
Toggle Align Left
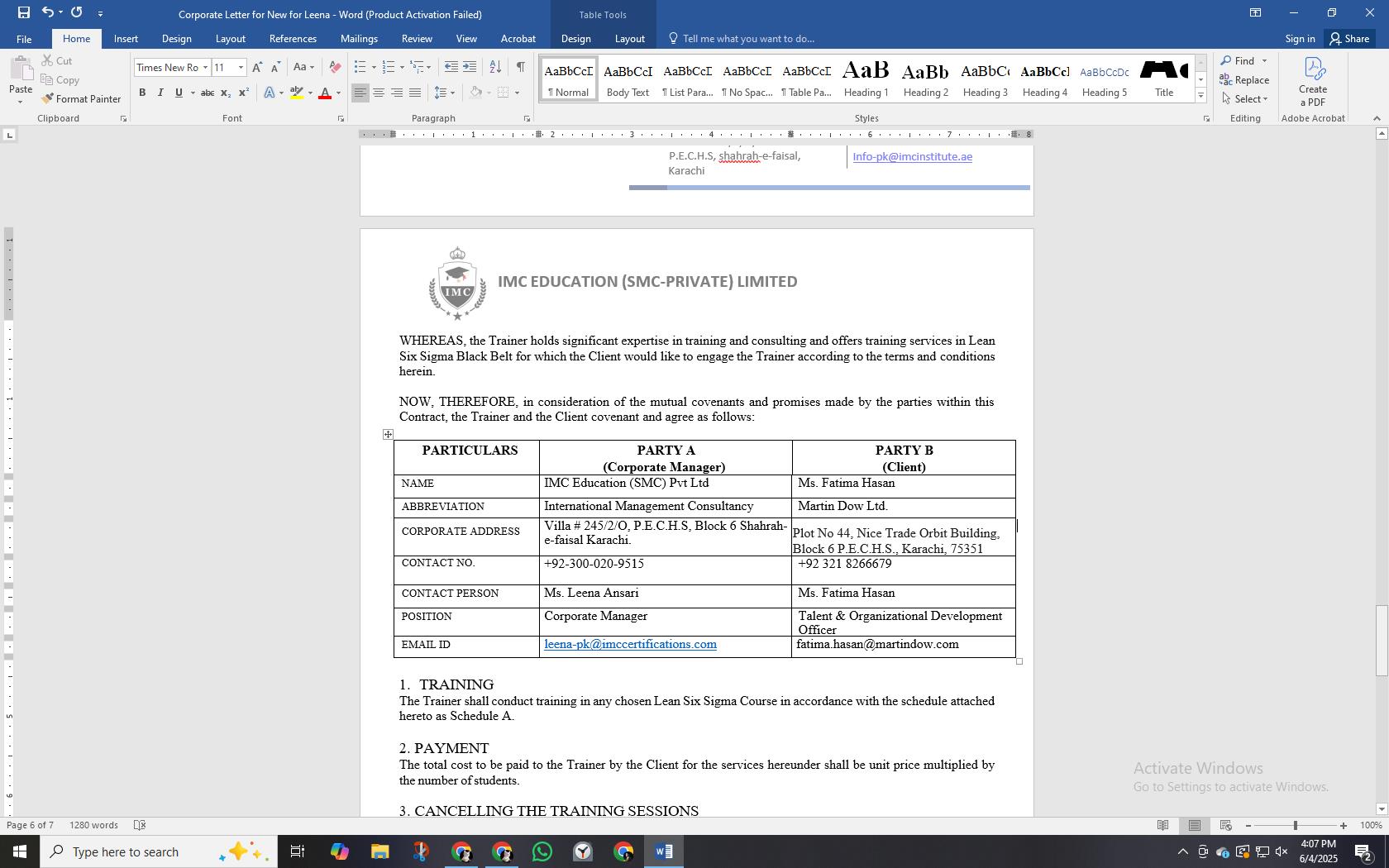(x=360, y=93)
